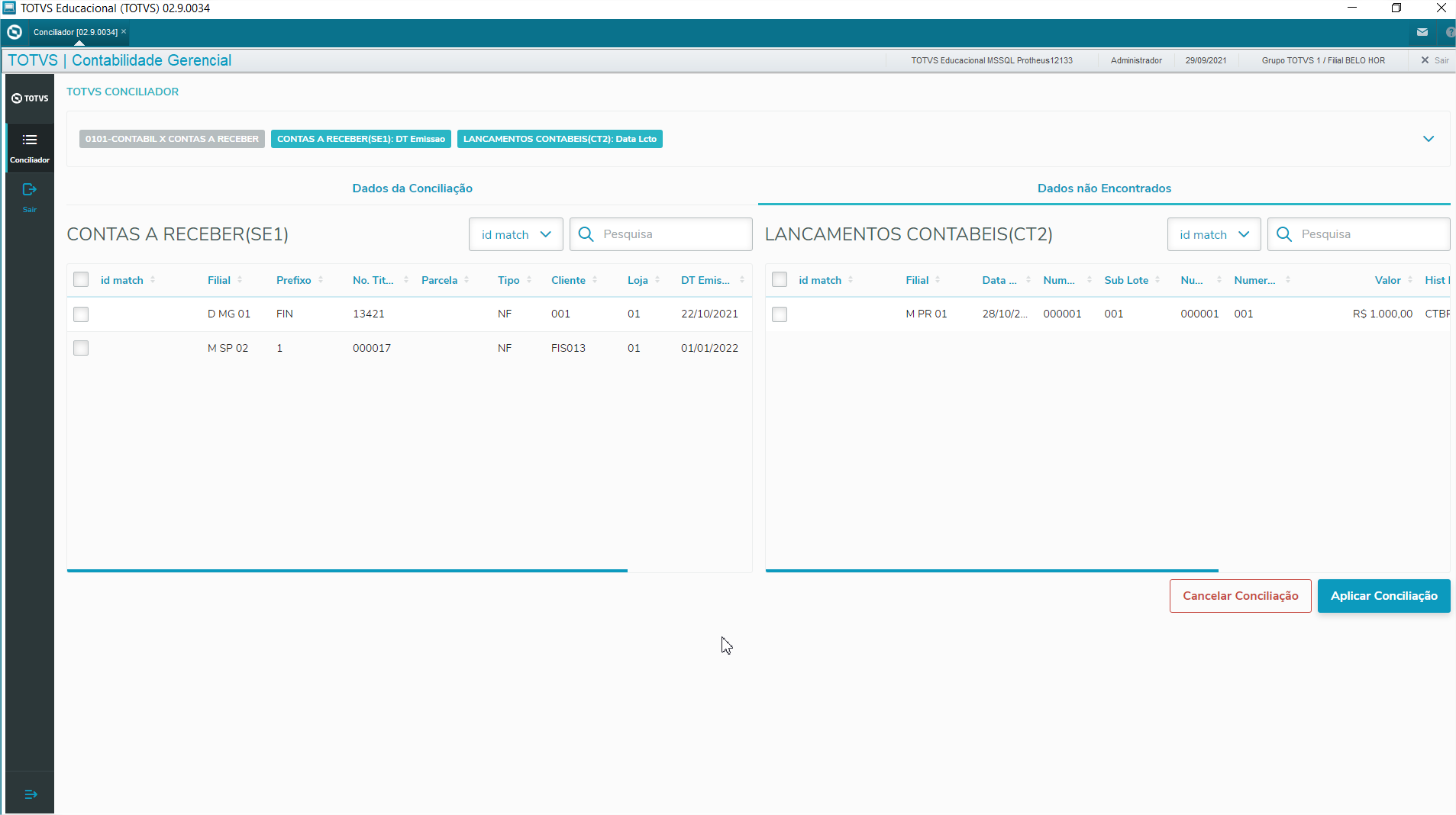
Task: Switch to Dados da Conciliação tab
Action: [x=412, y=188]
